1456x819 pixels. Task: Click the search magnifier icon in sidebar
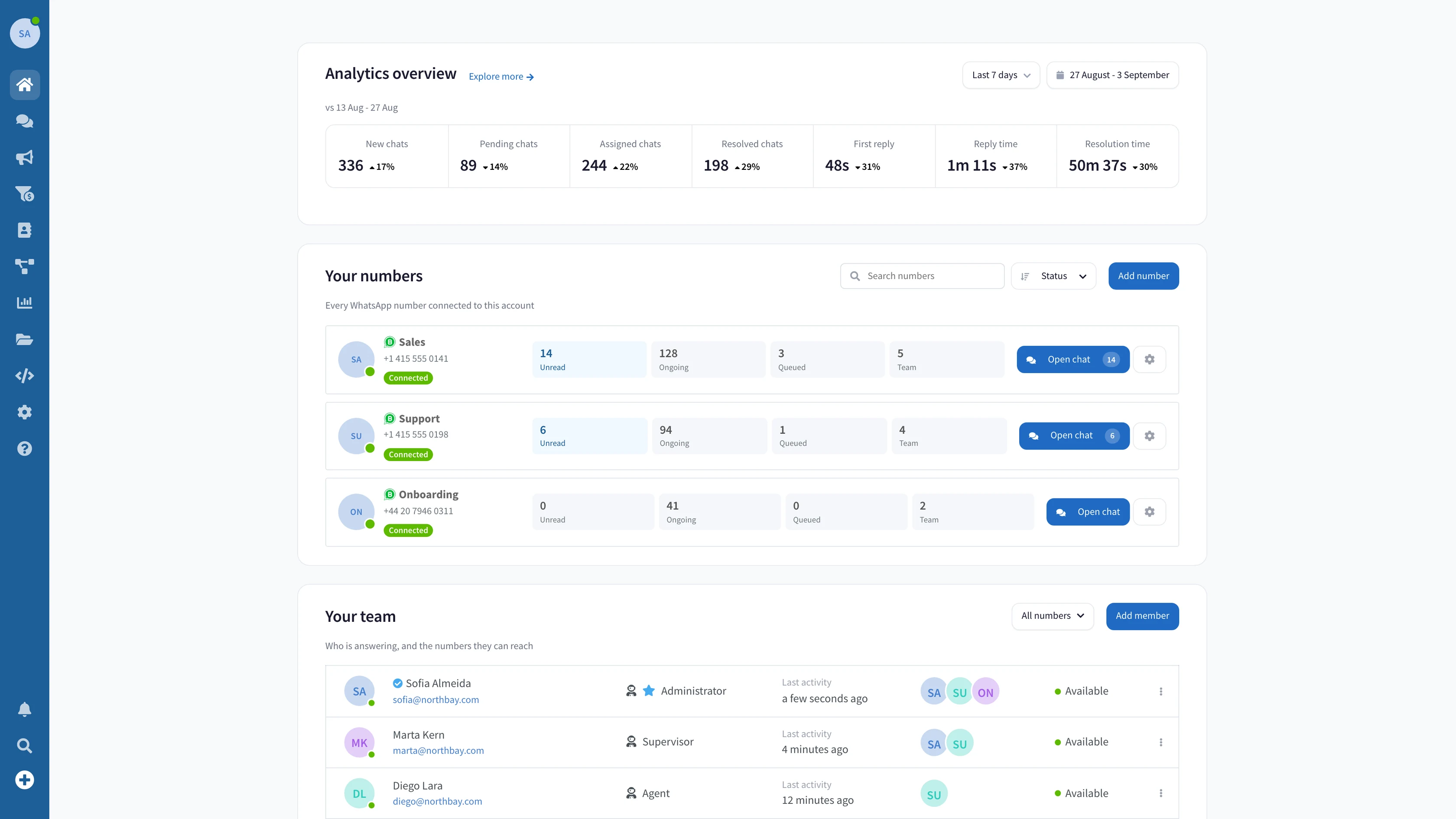(x=24, y=745)
